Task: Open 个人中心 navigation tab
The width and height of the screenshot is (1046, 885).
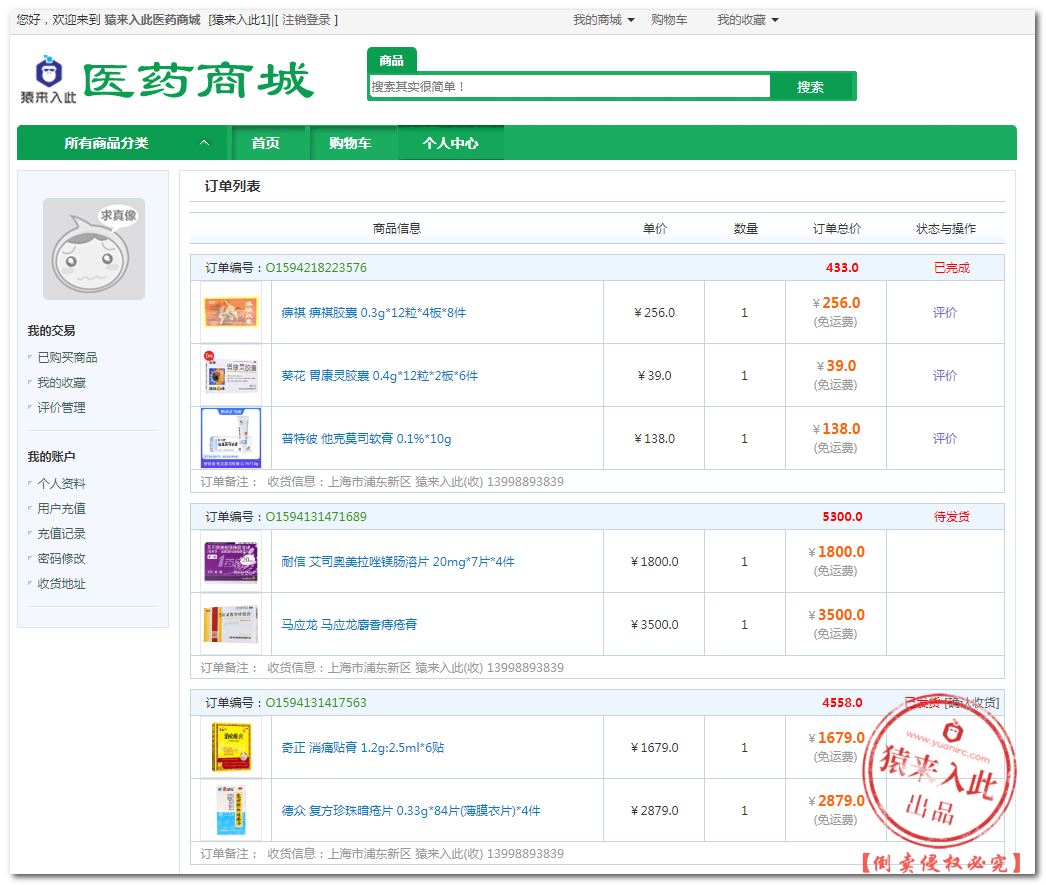Action: 450,143
